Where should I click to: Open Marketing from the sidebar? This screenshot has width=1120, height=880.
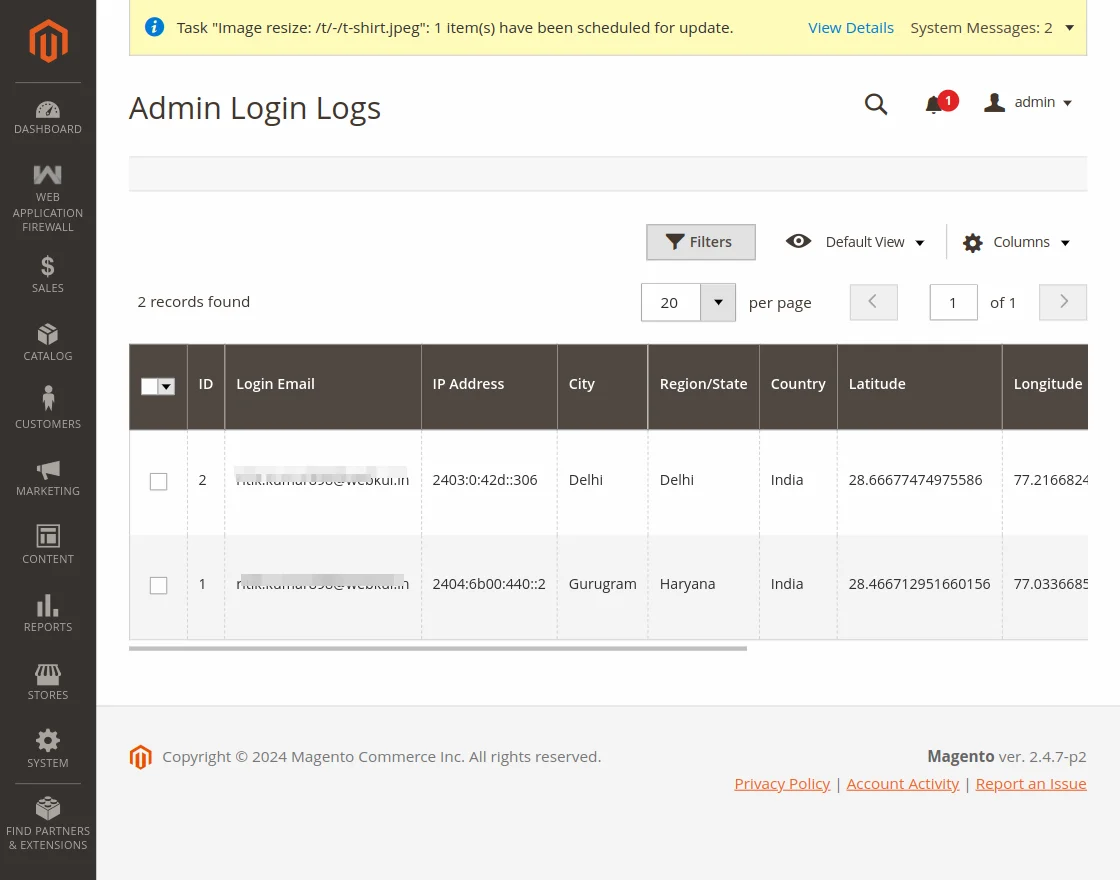(x=47, y=473)
